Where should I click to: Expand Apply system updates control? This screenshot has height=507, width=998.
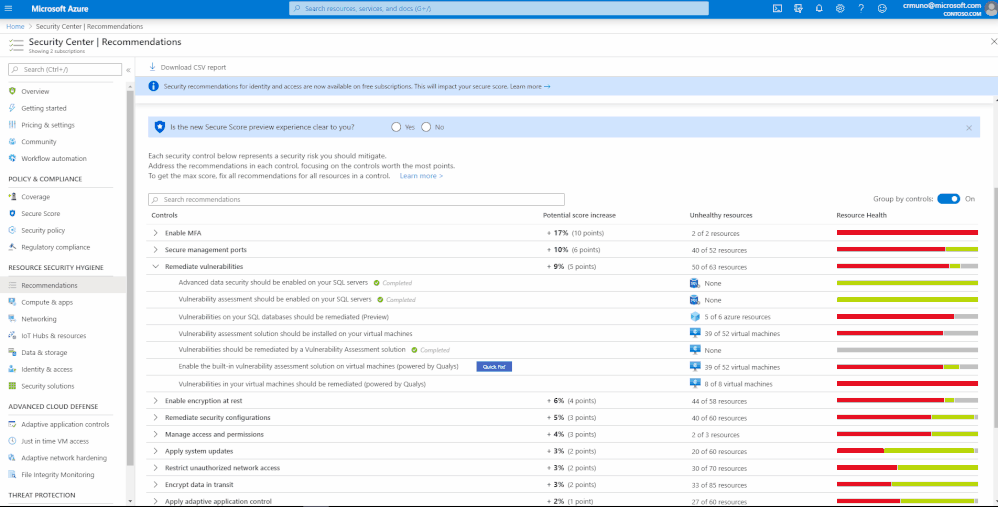tap(155, 451)
